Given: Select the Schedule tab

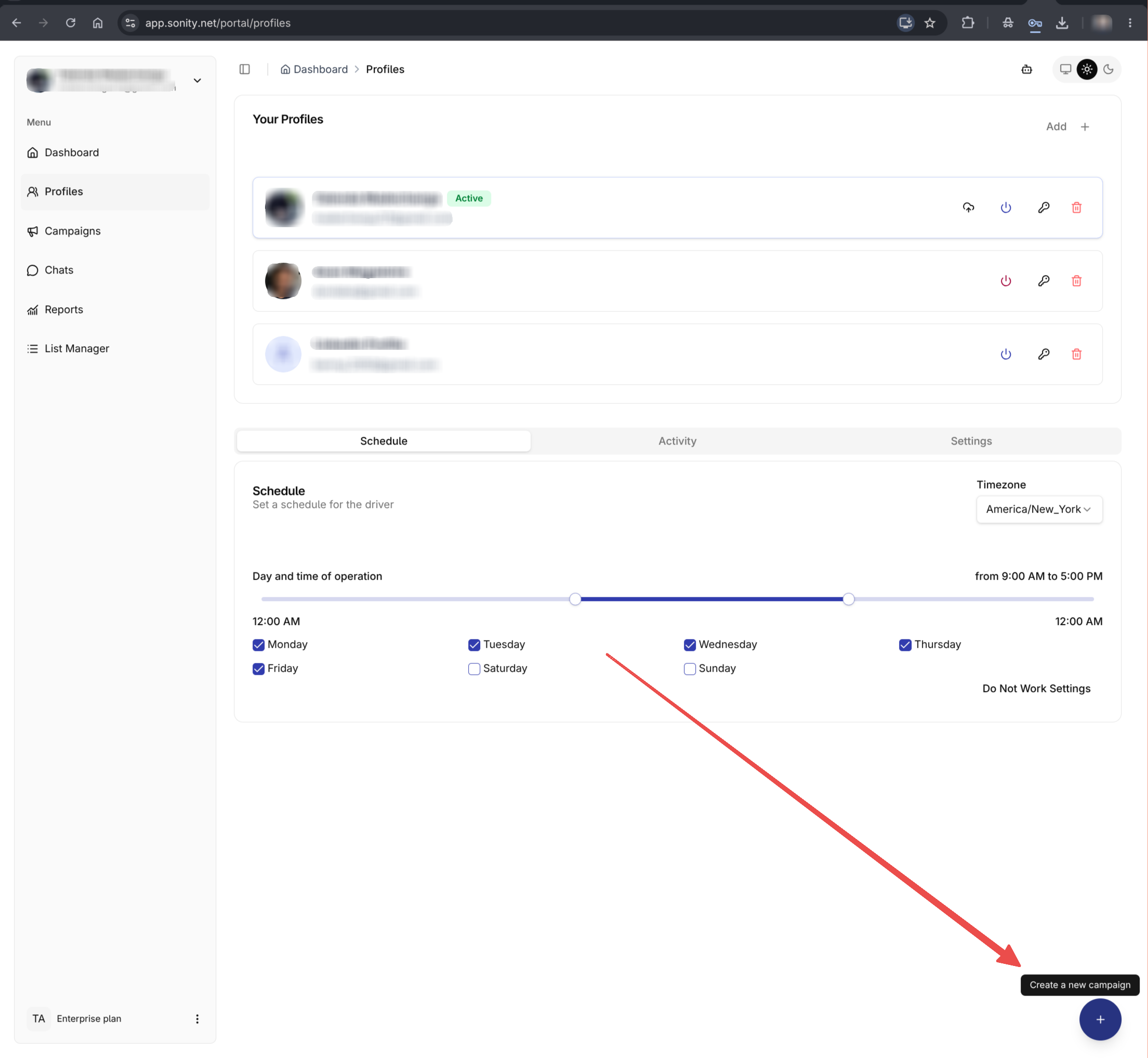Looking at the screenshot, I should [384, 441].
